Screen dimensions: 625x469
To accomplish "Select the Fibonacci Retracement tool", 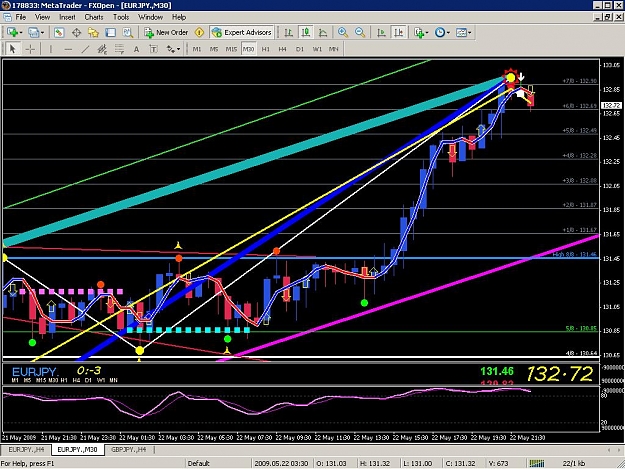I will [x=119, y=49].
